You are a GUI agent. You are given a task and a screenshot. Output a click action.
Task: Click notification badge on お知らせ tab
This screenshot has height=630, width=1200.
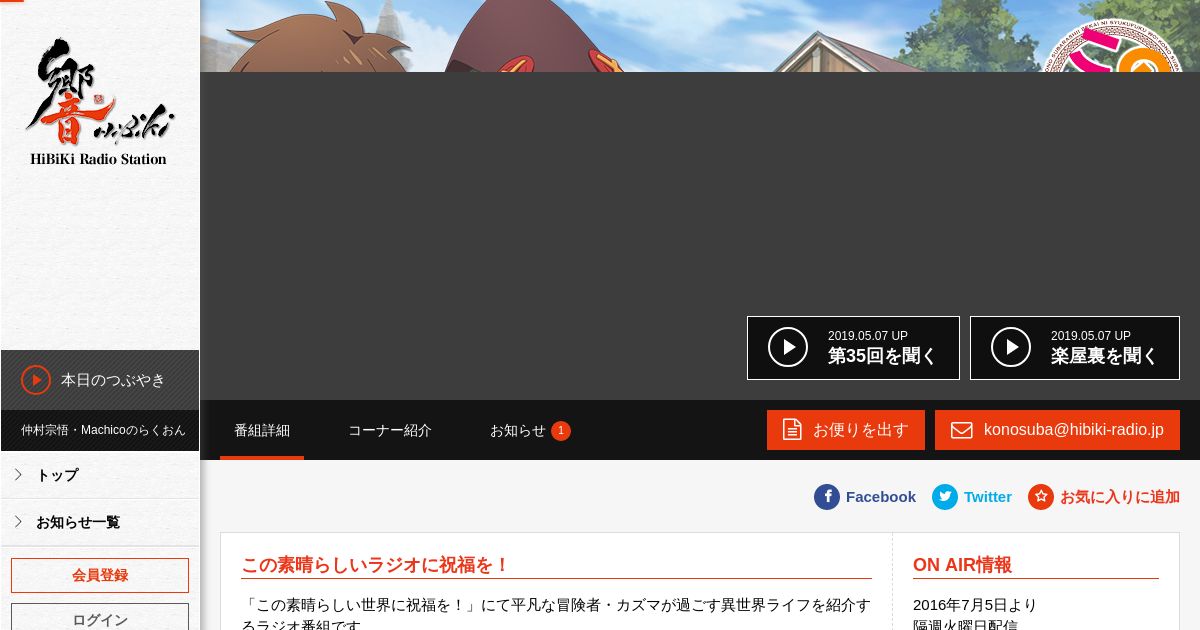click(x=561, y=431)
